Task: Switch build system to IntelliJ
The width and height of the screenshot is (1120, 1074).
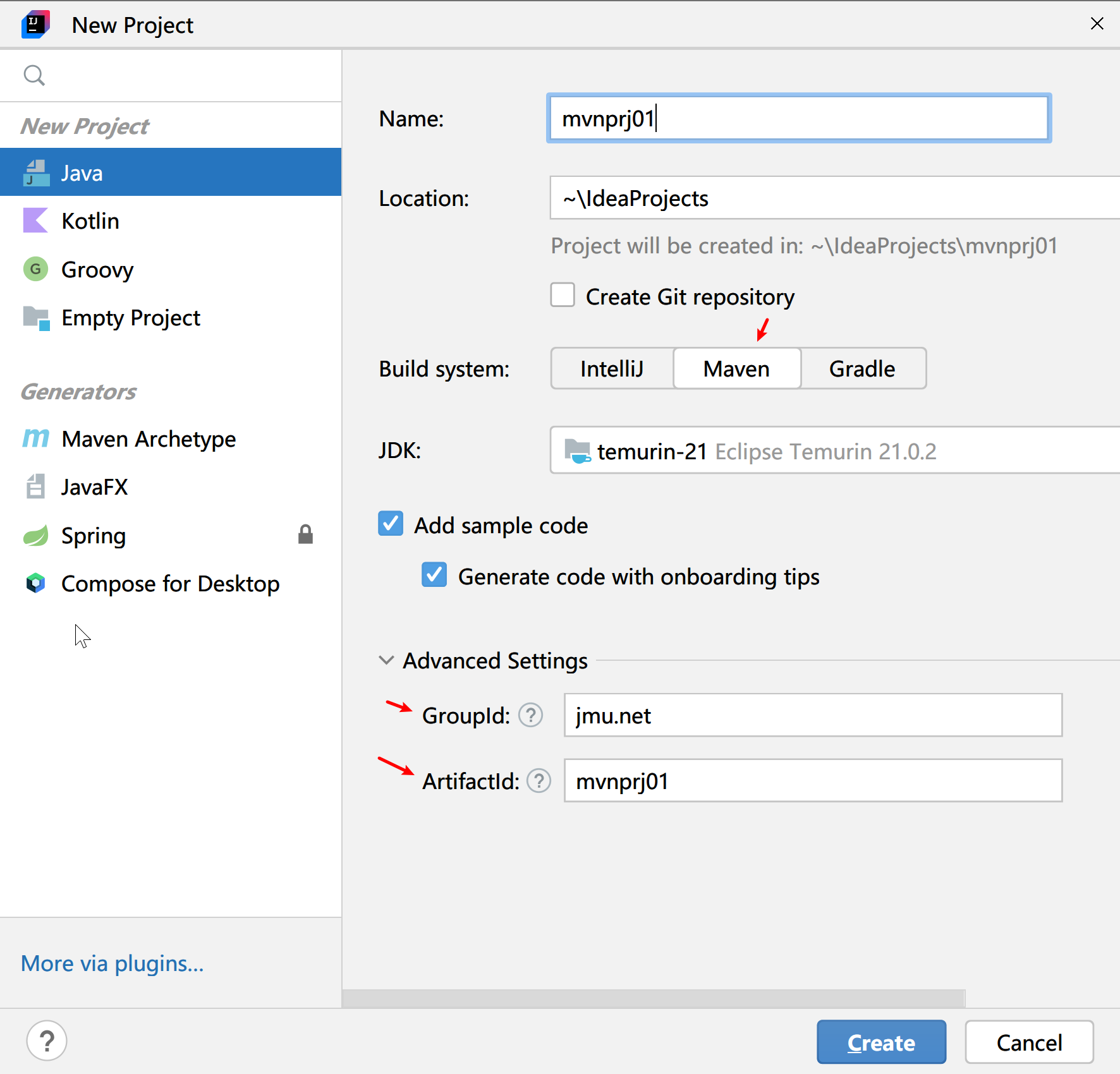Action: (x=612, y=369)
